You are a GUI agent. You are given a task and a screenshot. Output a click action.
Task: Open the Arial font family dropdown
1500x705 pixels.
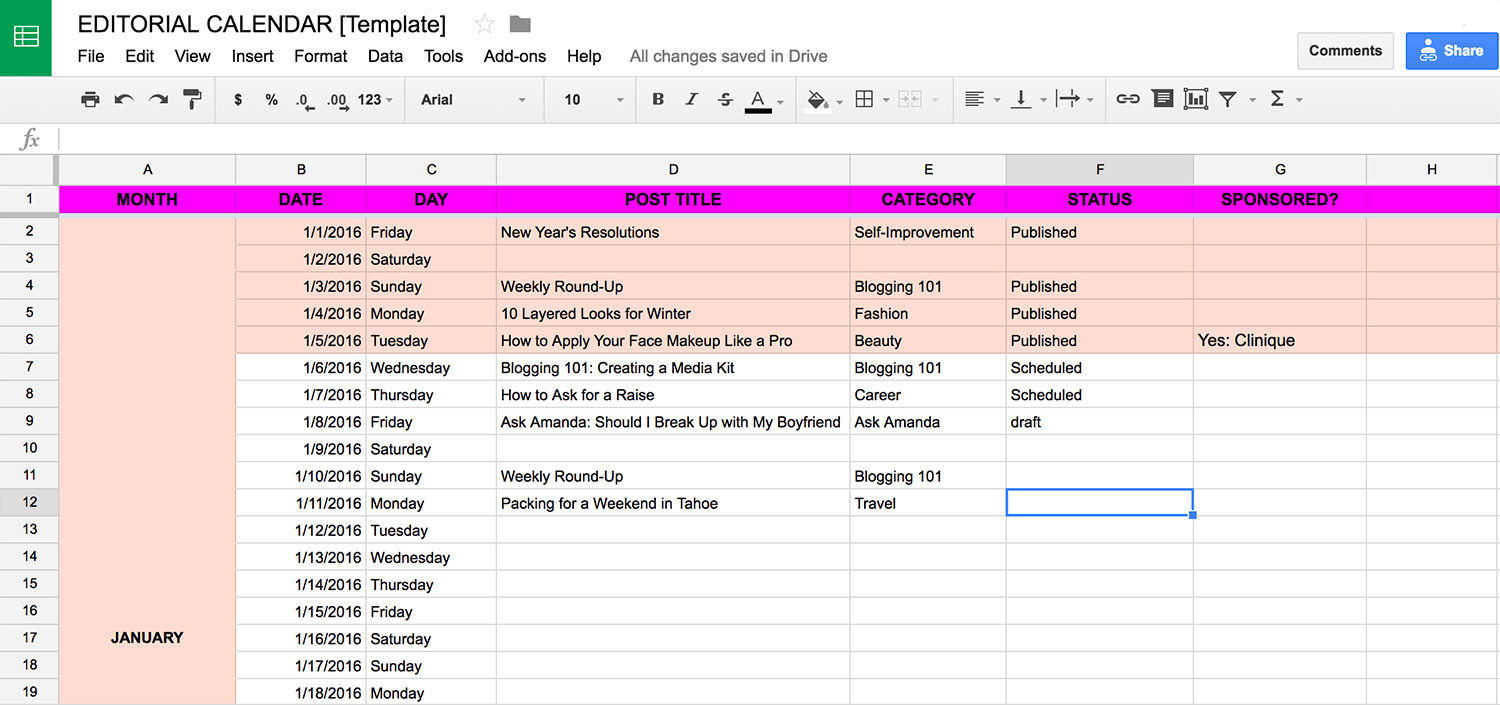coord(474,99)
